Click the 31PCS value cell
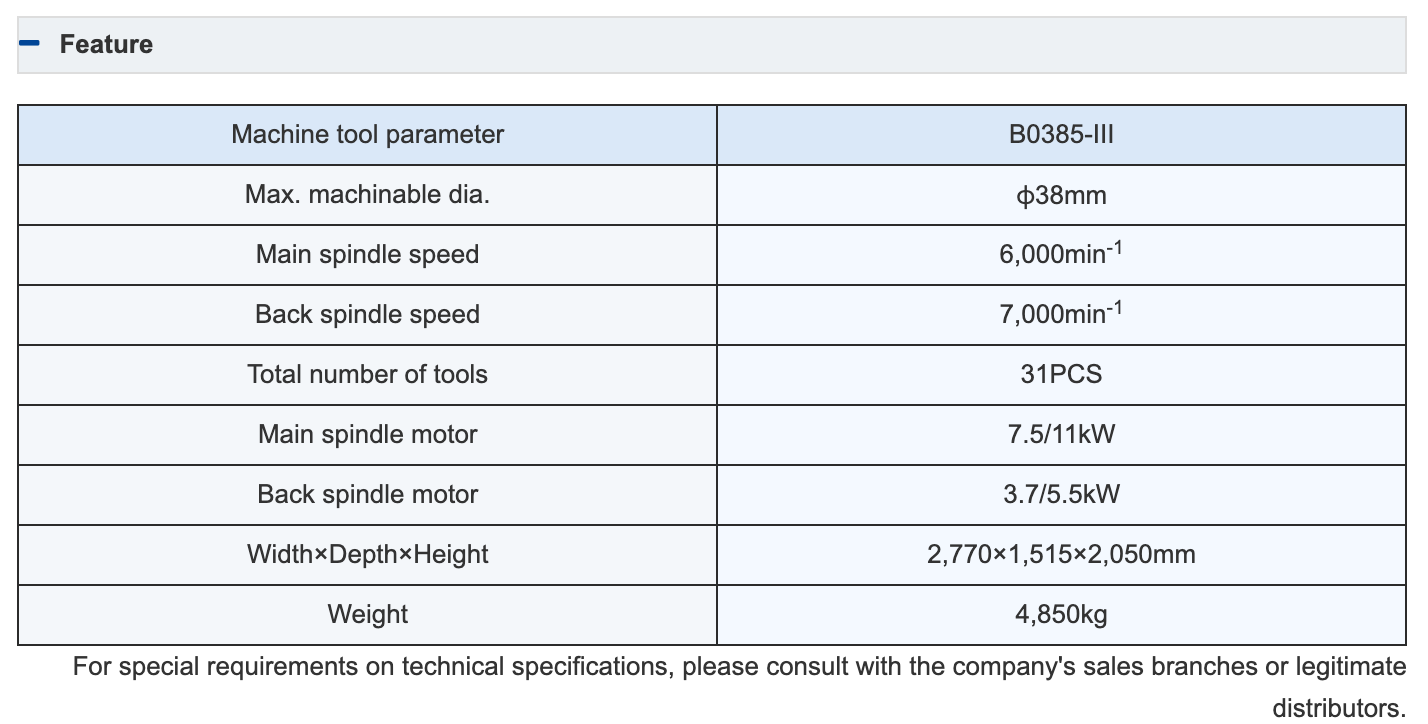Viewport: 1428px width, 724px height. pyautogui.click(x=1061, y=375)
